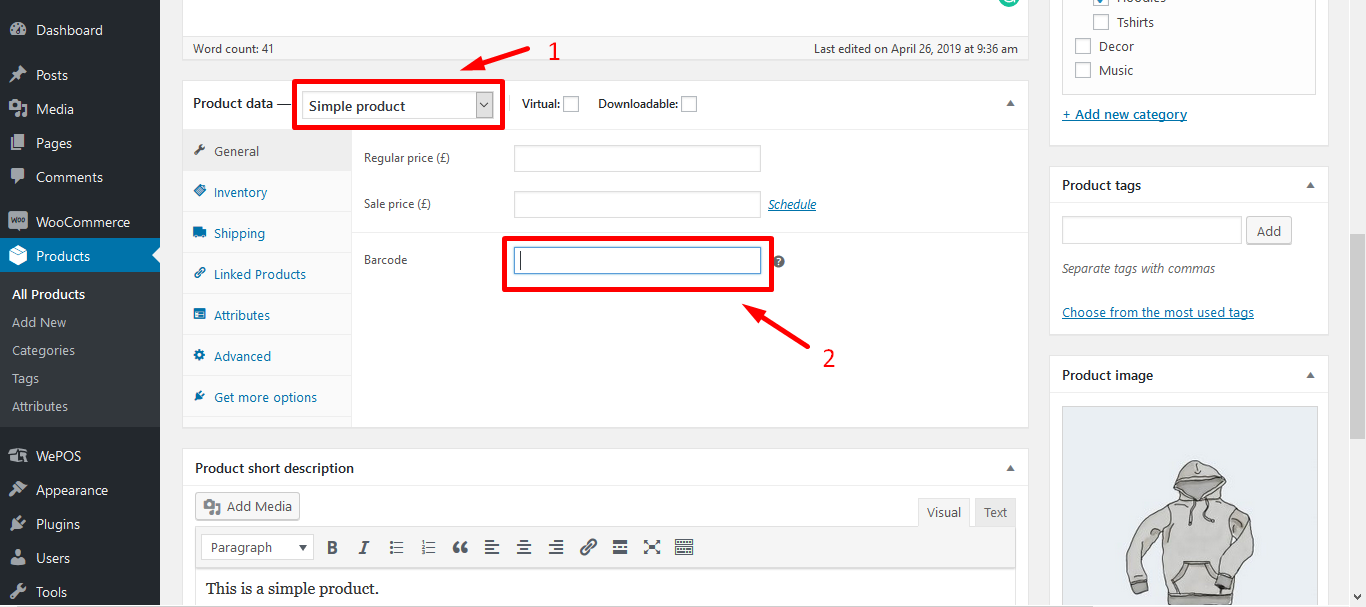Open the Simple product type dropdown
Image resolution: width=1366 pixels, height=607 pixels.
[x=397, y=104]
